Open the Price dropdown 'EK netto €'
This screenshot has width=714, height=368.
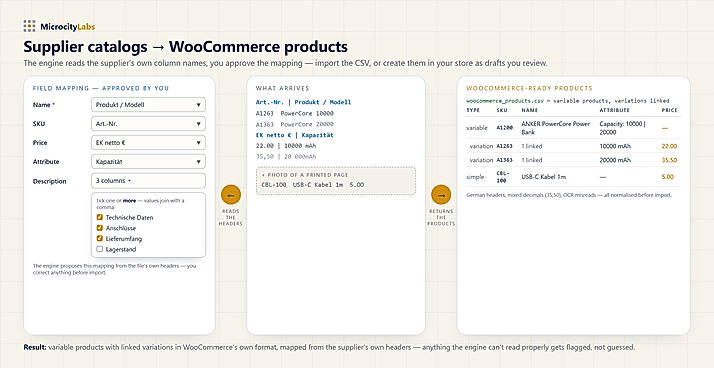pos(148,143)
